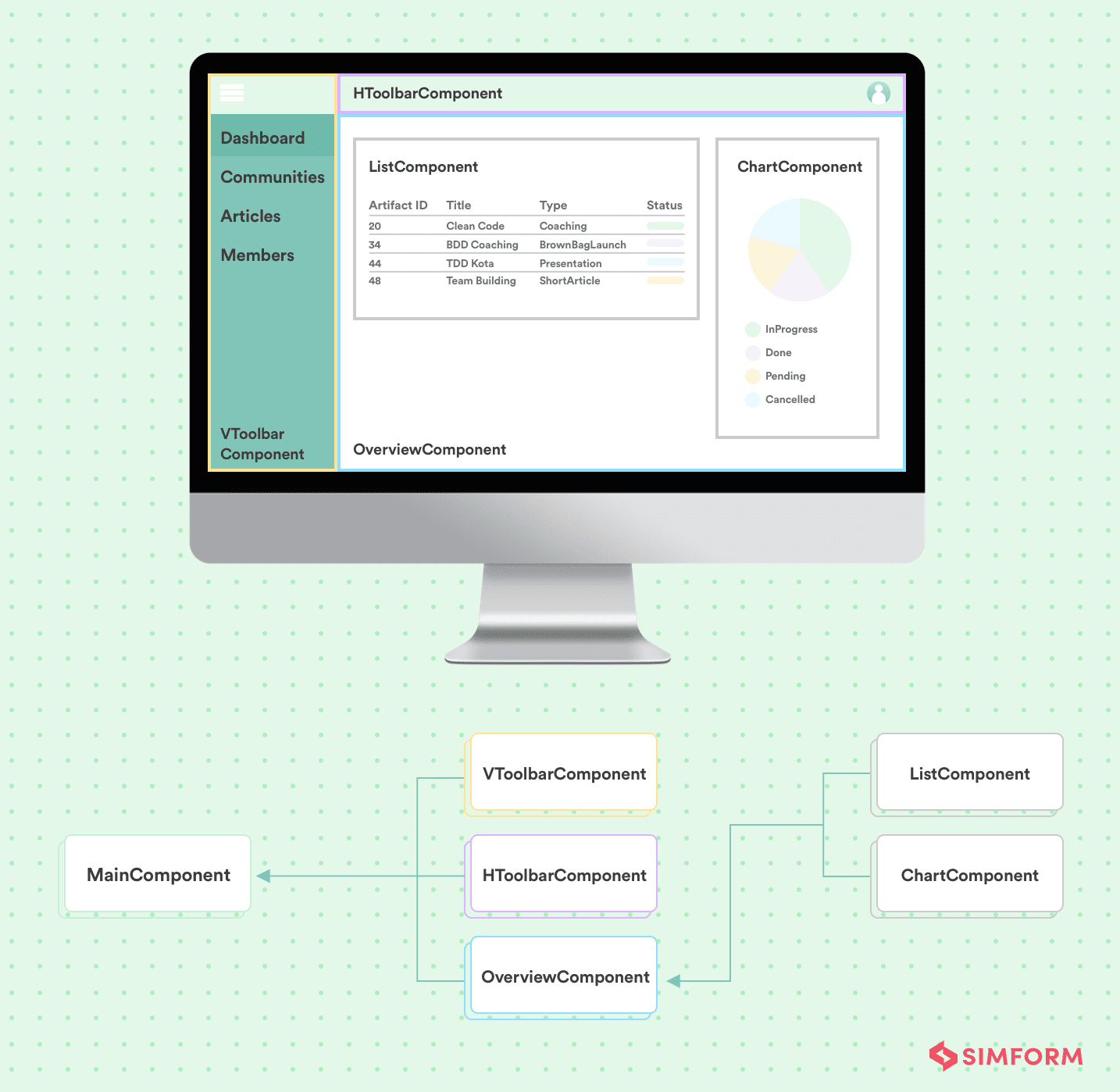The height and width of the screenshot is (1092, 1120).
Task: Click the VToolbarComponent diagram box
Action: (x=564, y=772)
